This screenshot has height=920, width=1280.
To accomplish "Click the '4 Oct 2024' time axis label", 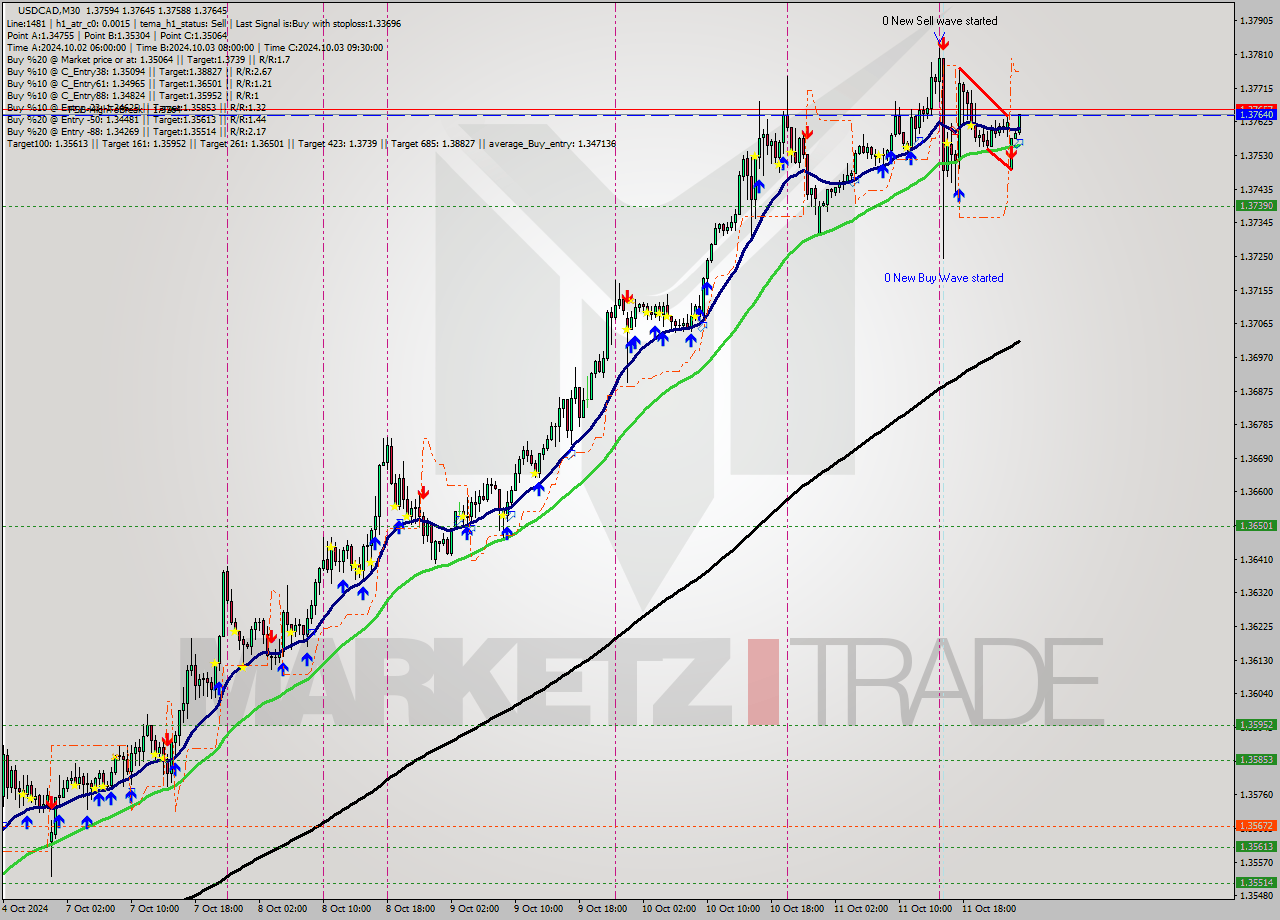I will [26, 909].
